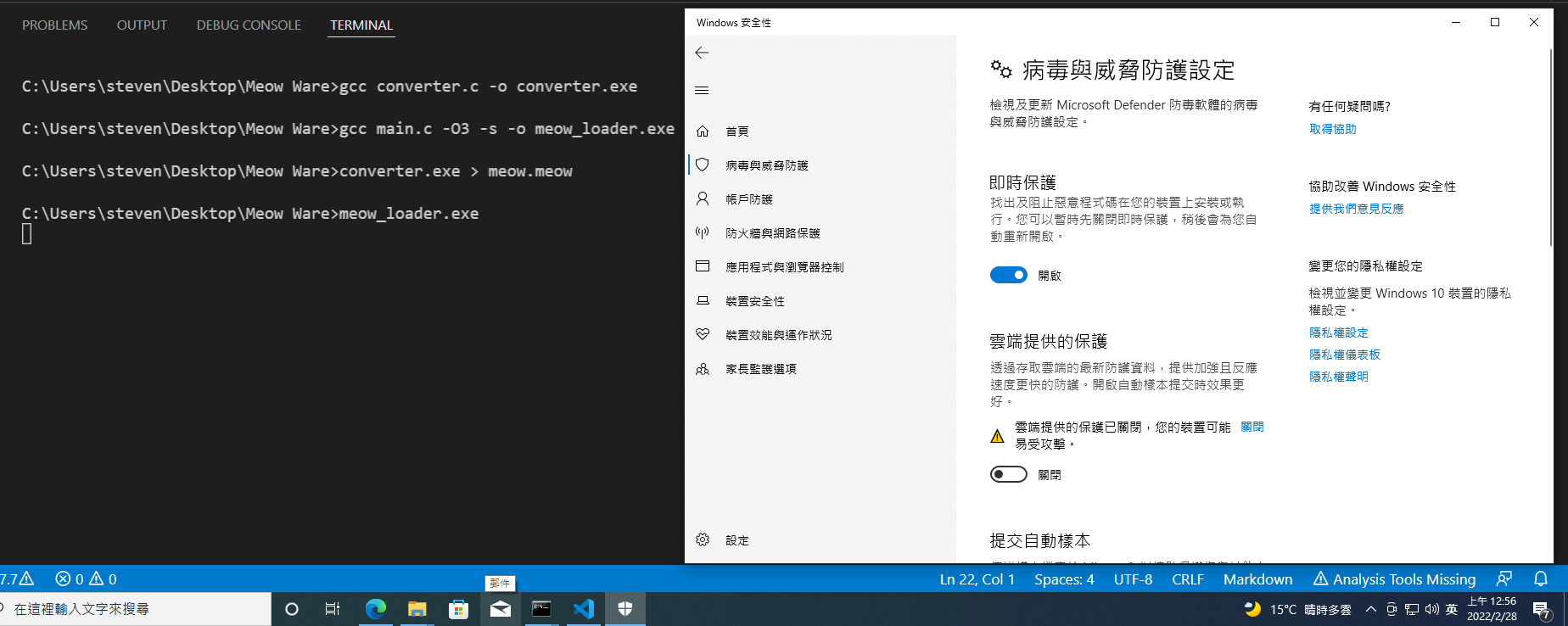Turn off the 即時保護 toggle
The width and height of the screenshot is (1568, 626).
pos(1008,275)
